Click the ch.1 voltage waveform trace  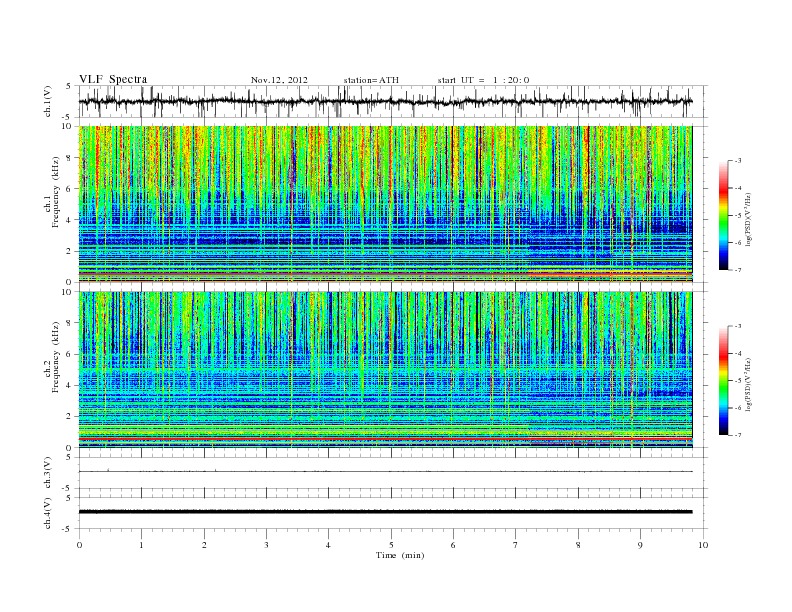[385, 101]
